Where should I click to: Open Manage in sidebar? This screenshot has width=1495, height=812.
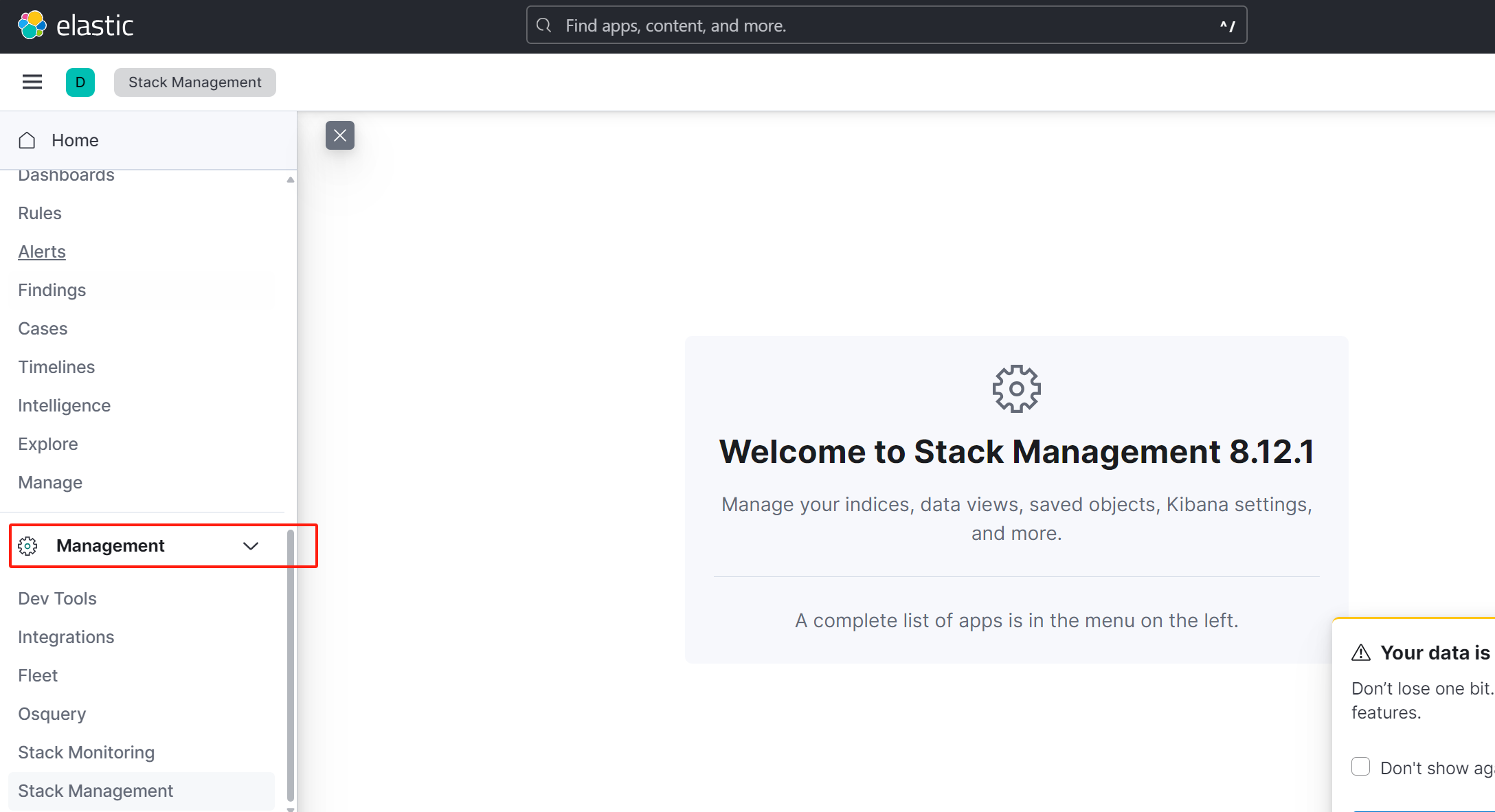50,482
